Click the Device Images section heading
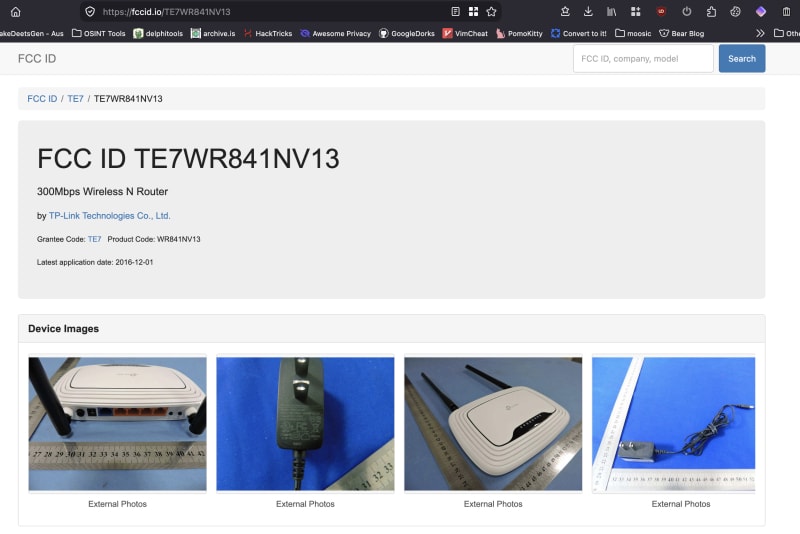This screenshot has width=800, height=534. click(x=63, y=329)
